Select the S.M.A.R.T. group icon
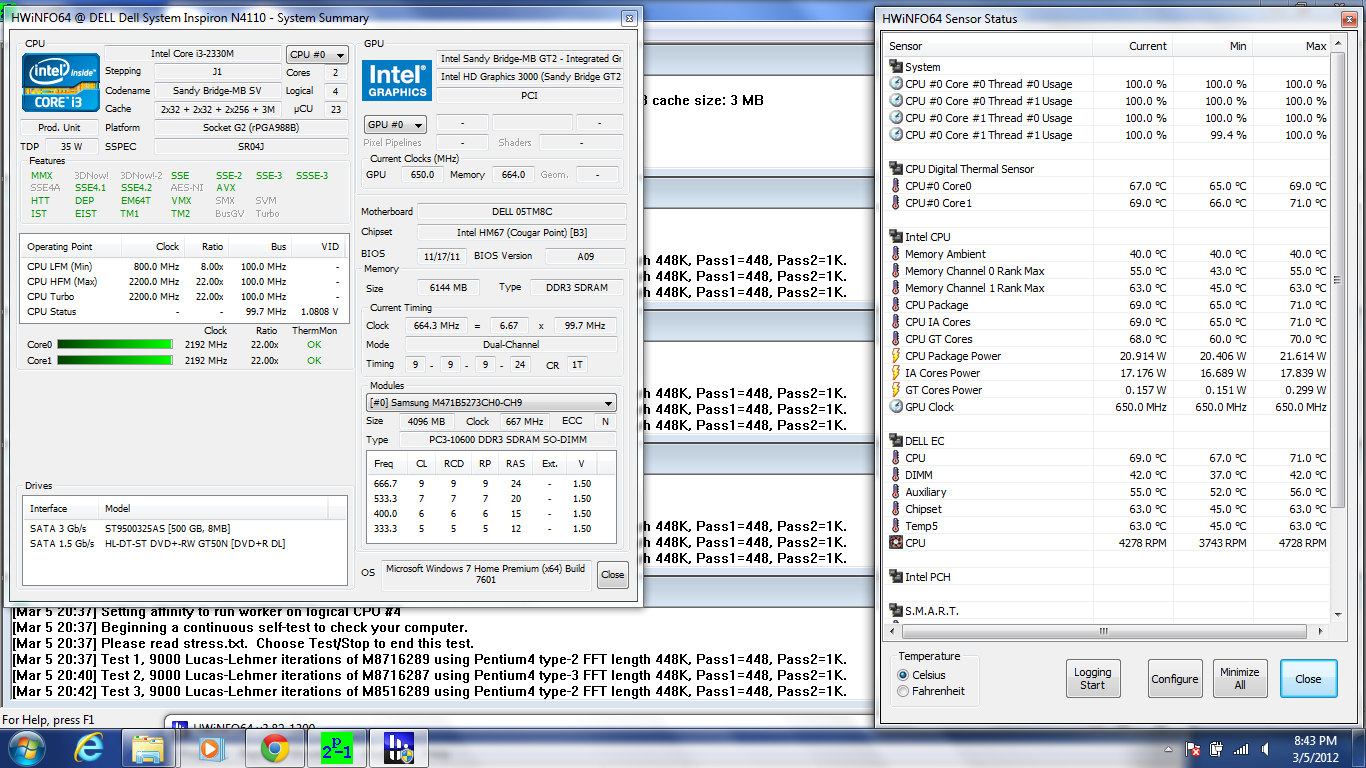 pos(896,611)
